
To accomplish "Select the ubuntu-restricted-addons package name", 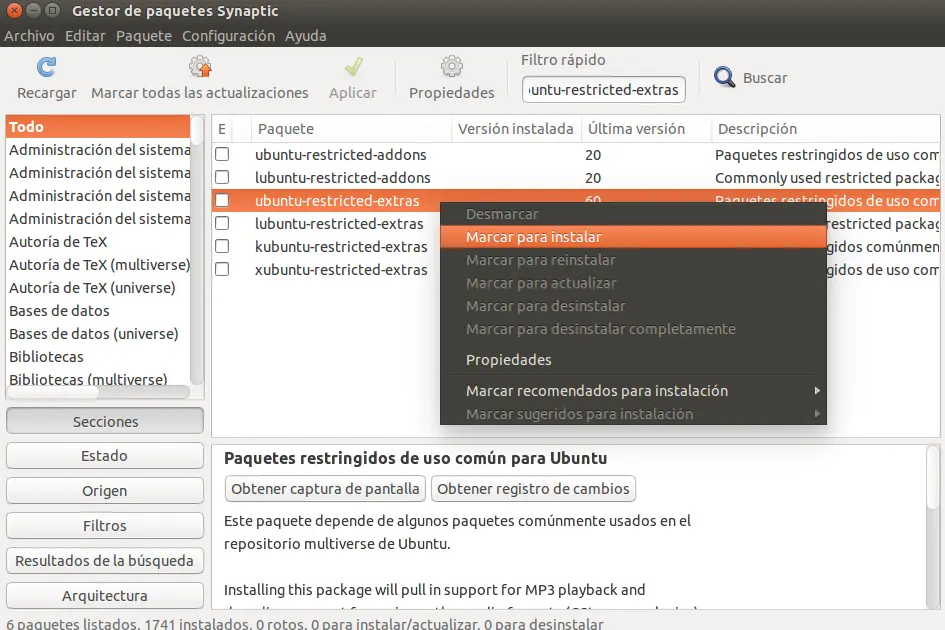I will tap(341, 155).
